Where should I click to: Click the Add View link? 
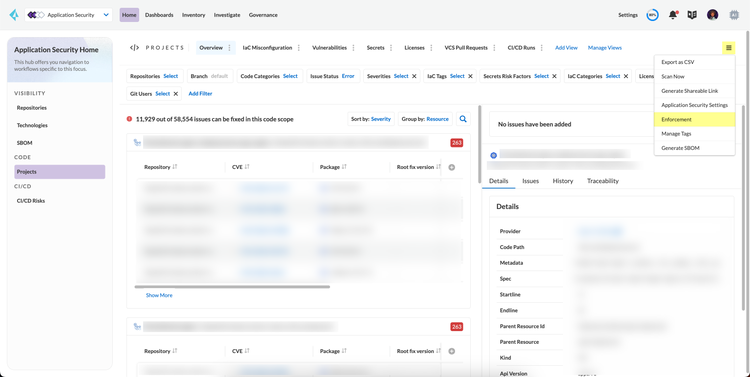(566, 48)
